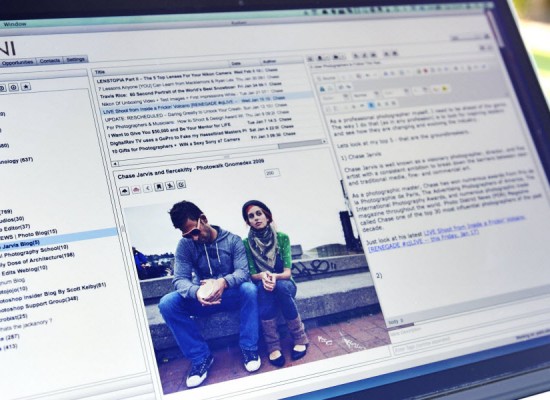Click the 200 number field near article heading
This screenshot has width=550, height=400.
coord(272,173)
